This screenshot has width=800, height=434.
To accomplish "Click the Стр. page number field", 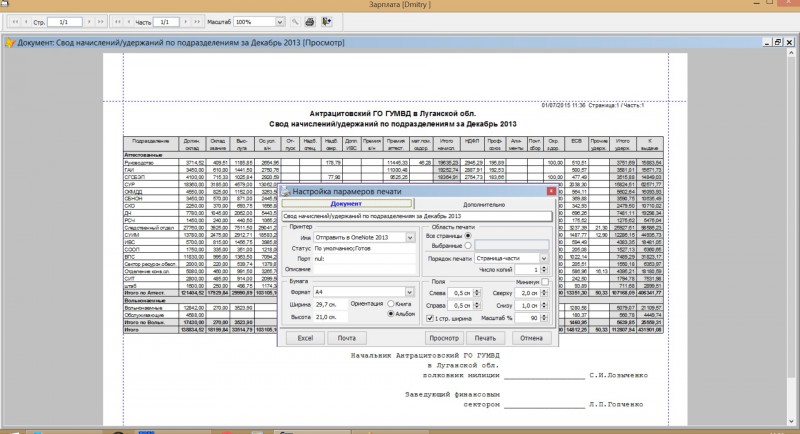I will [x=64, y=22].
